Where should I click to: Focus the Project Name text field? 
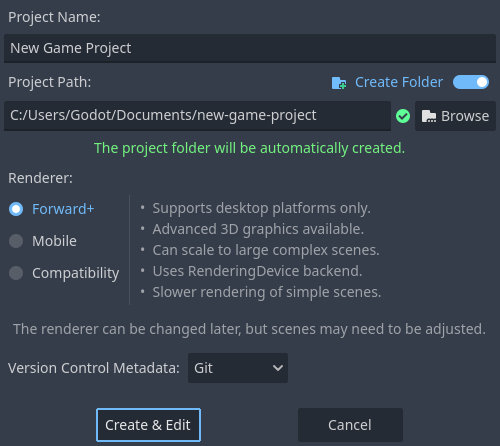pyautogui.click(x=250, y=48)
